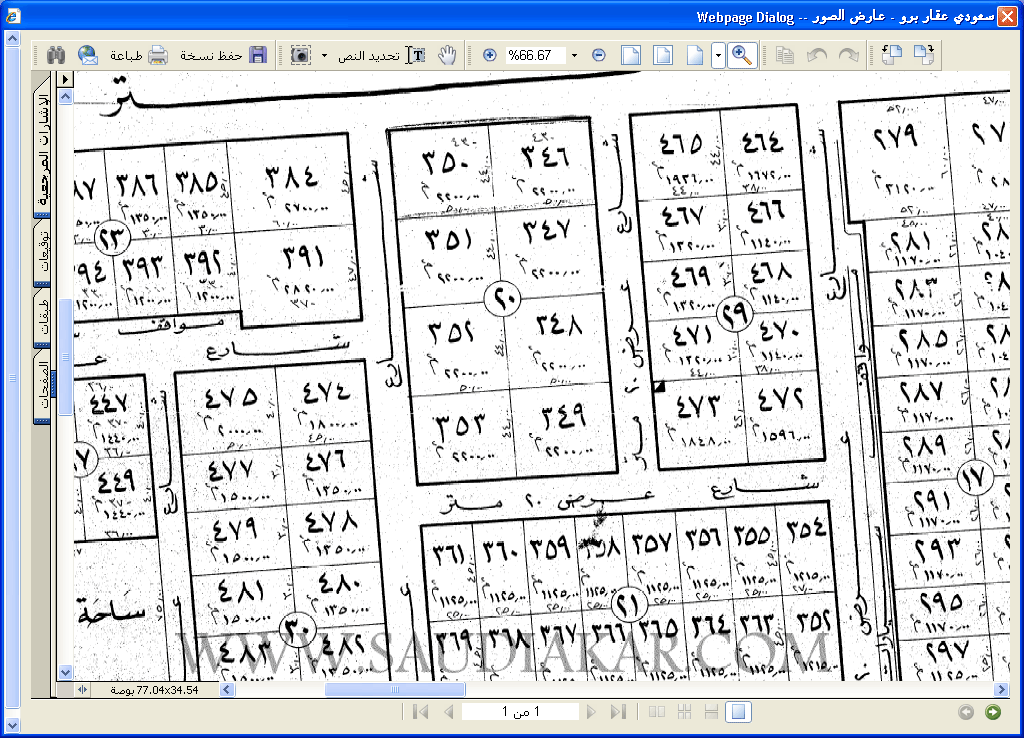Go to the last page
Screen dimensions: 1024x738
click(618, 712)
